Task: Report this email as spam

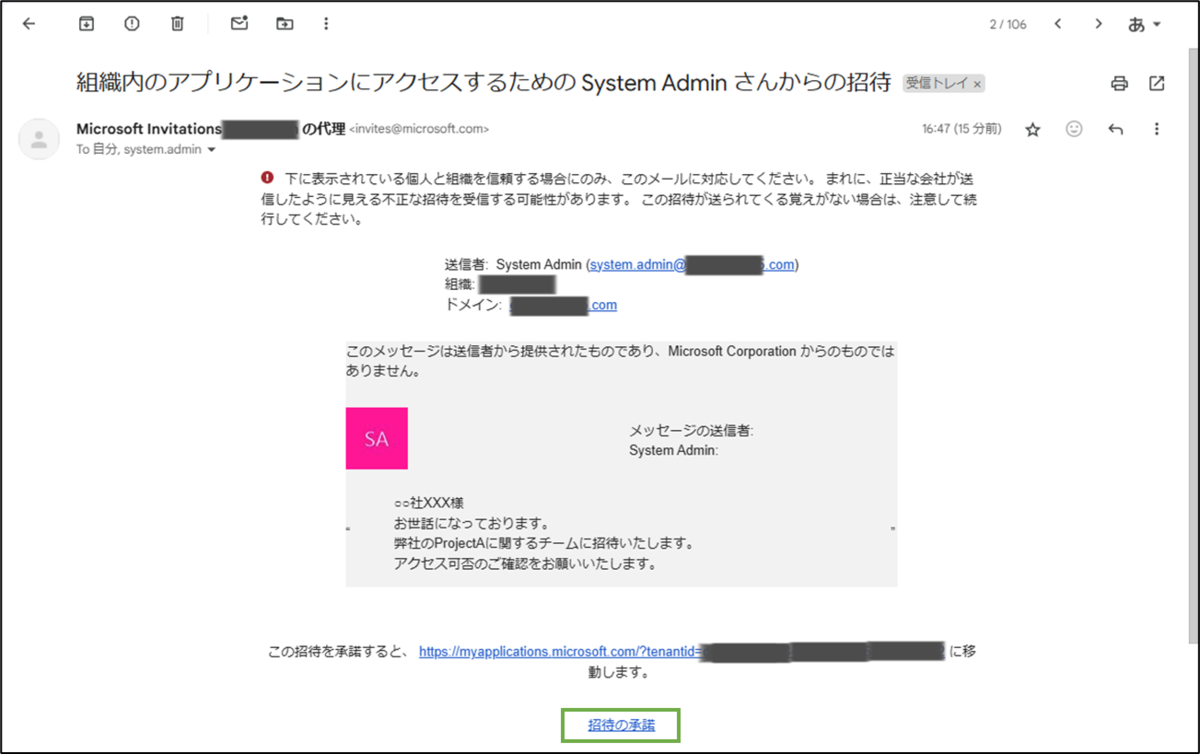Action: pyautogui.click(x=132, y=24)
